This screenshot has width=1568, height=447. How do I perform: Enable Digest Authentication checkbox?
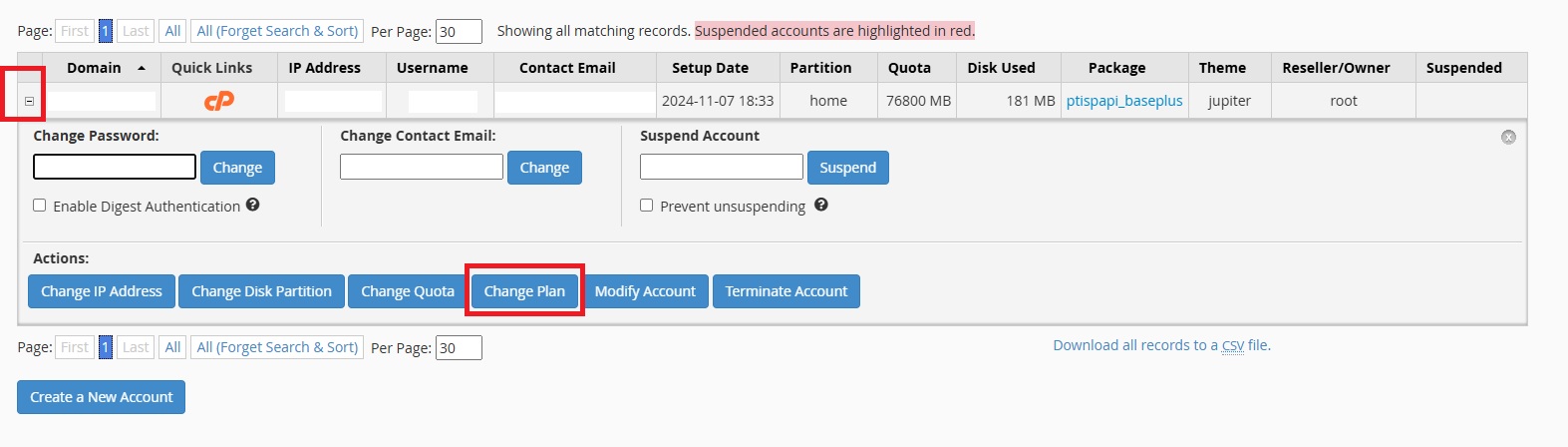[40, 205]
